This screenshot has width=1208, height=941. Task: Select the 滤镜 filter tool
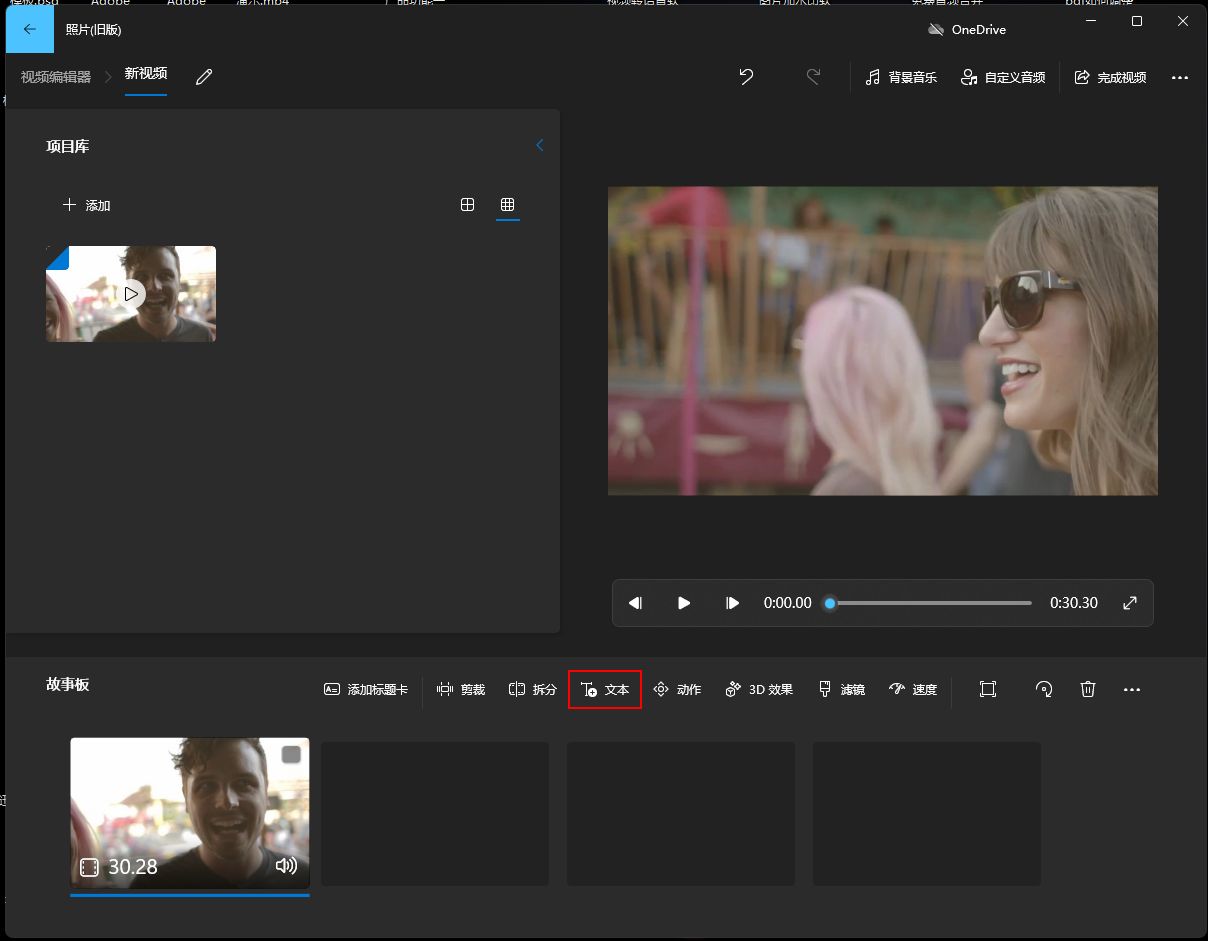841,689
